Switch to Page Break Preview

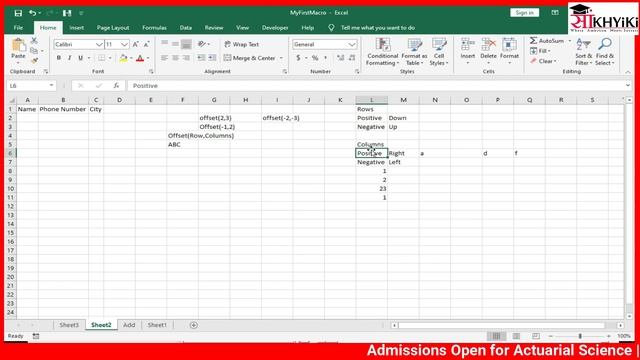(x=536, y=336)
